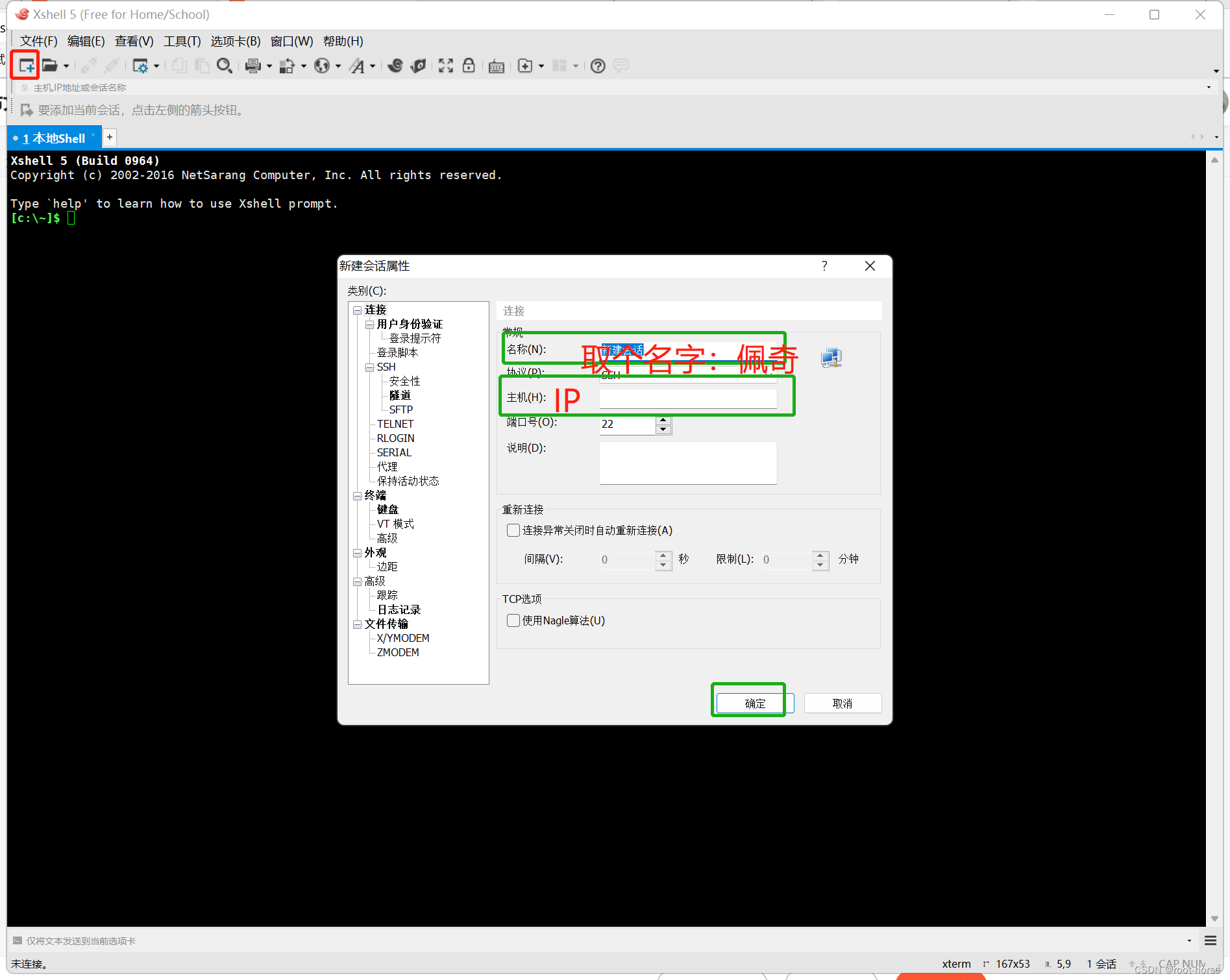The height and width of the screenshot is (980, 1230).
Task: Launch Xftp from the red swirl icon
Action: pyautogui.click(x=395, y=66)
